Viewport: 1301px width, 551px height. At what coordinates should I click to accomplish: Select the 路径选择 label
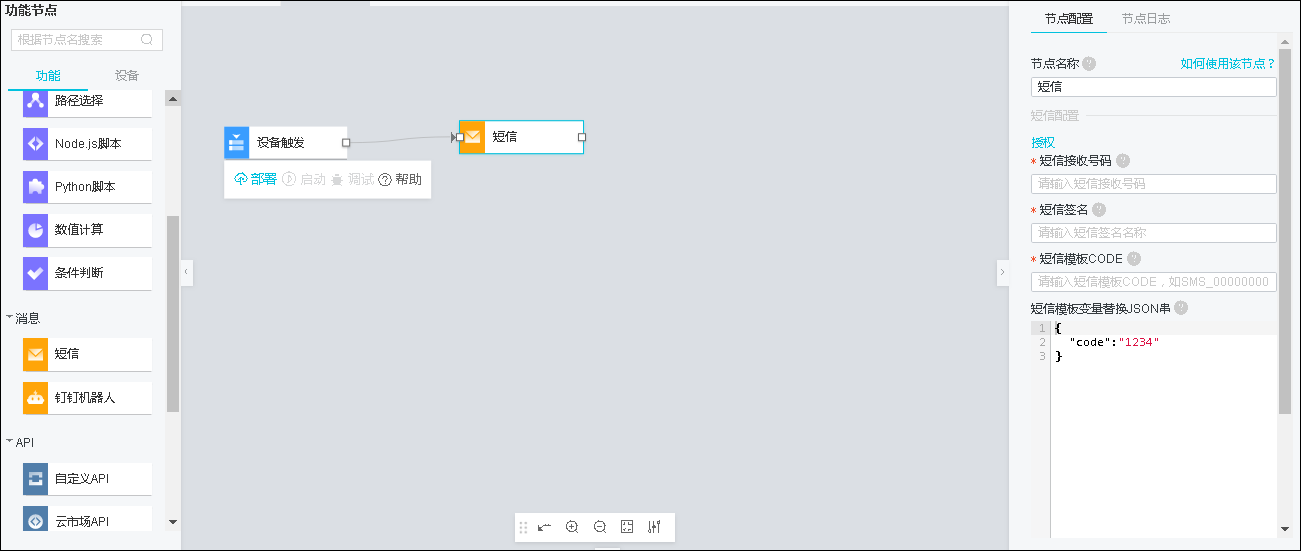click(x=79, y=101)
